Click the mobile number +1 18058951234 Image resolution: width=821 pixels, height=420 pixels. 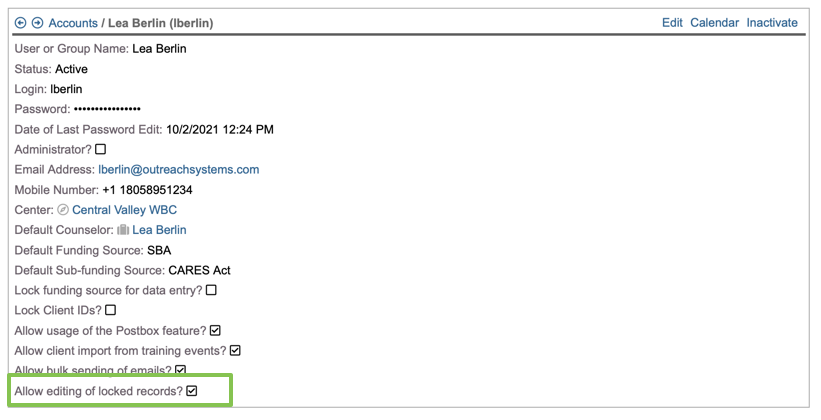[147, 190]
